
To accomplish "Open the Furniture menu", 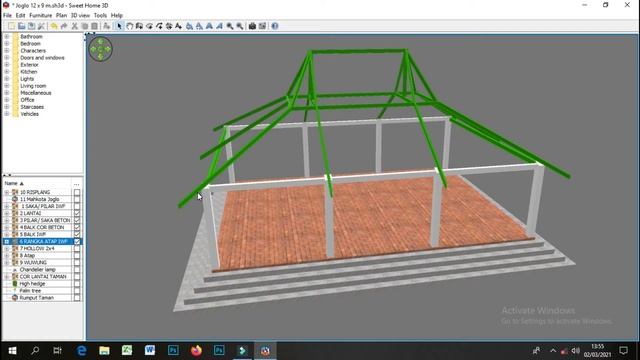I will [x=40, y=16].
